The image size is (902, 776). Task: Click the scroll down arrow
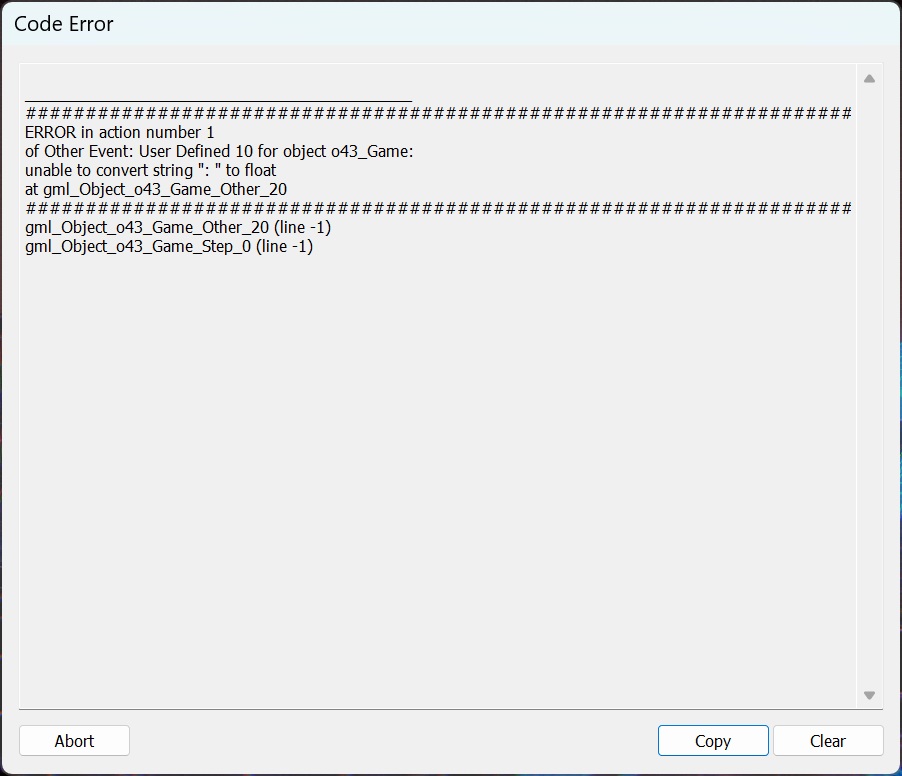point(869,695)
